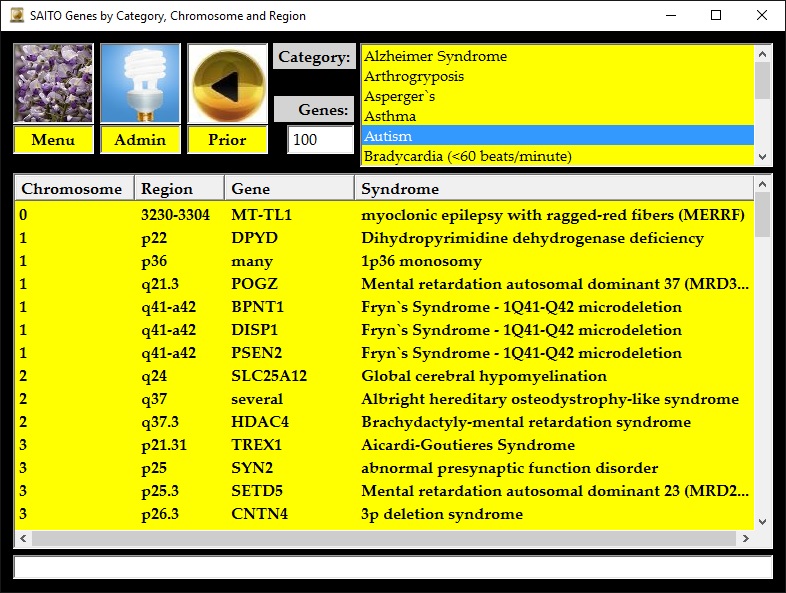786x593 pixels.
Task: Click the light bulb Admin image
Action: pos(140,84)
